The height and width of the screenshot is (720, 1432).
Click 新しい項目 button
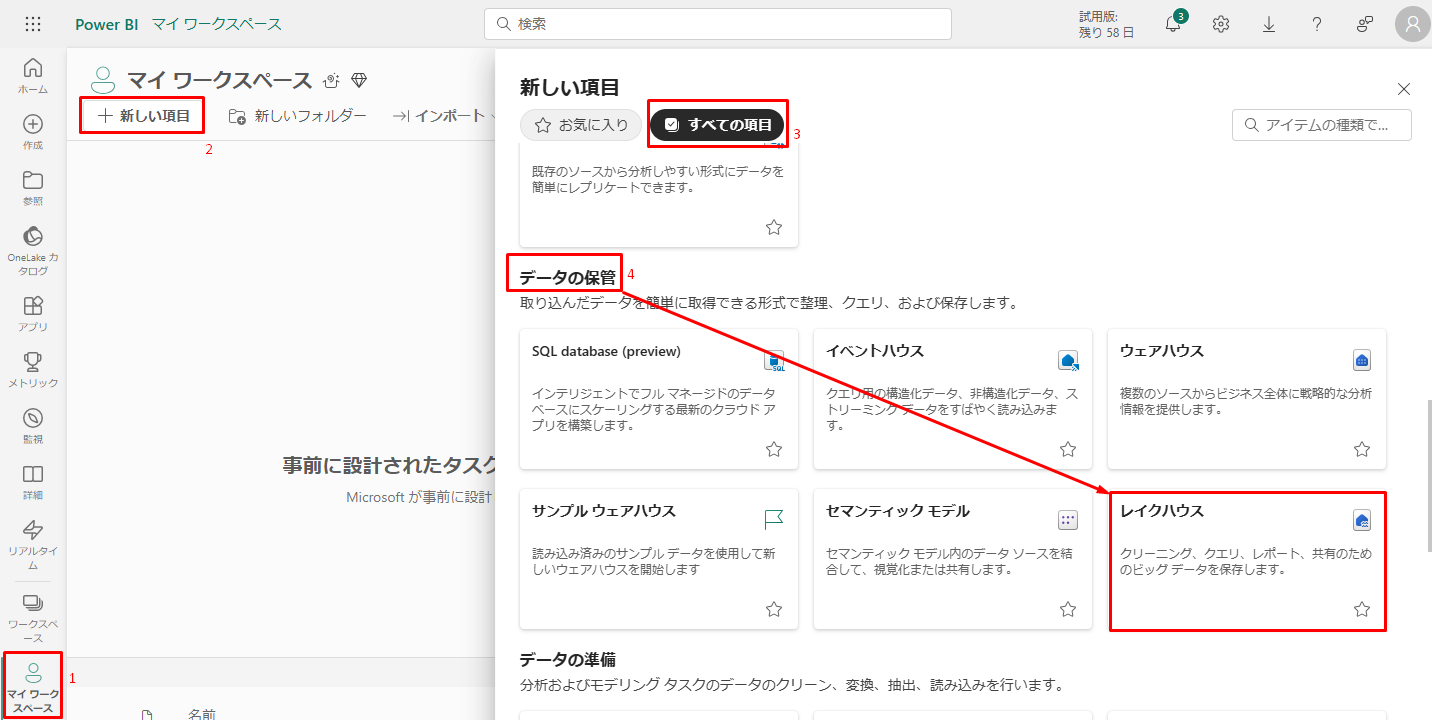[143, 116]
